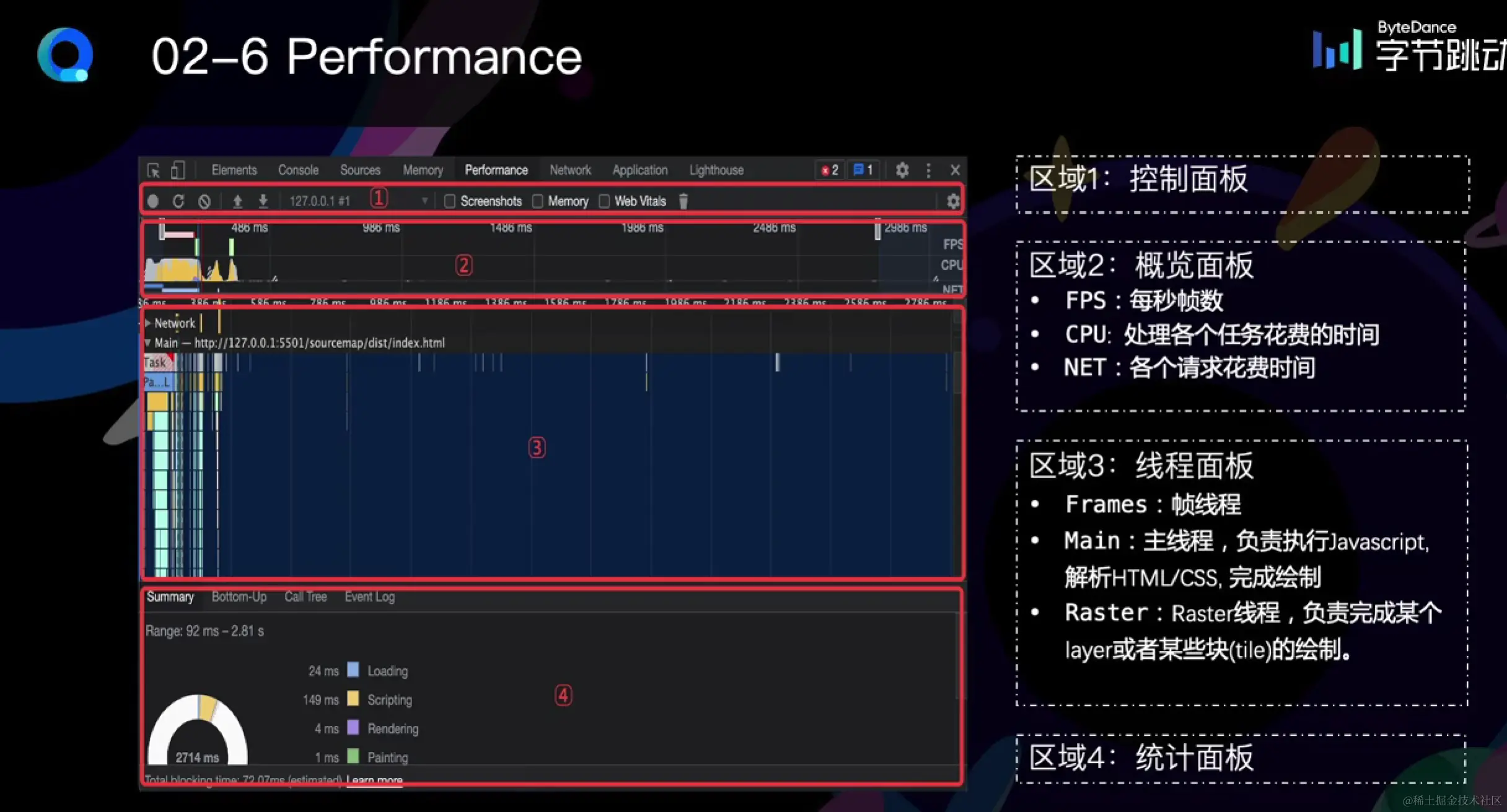Click the load profile upload arrow
Viewport: 1507px width, 812px height.
237,201
